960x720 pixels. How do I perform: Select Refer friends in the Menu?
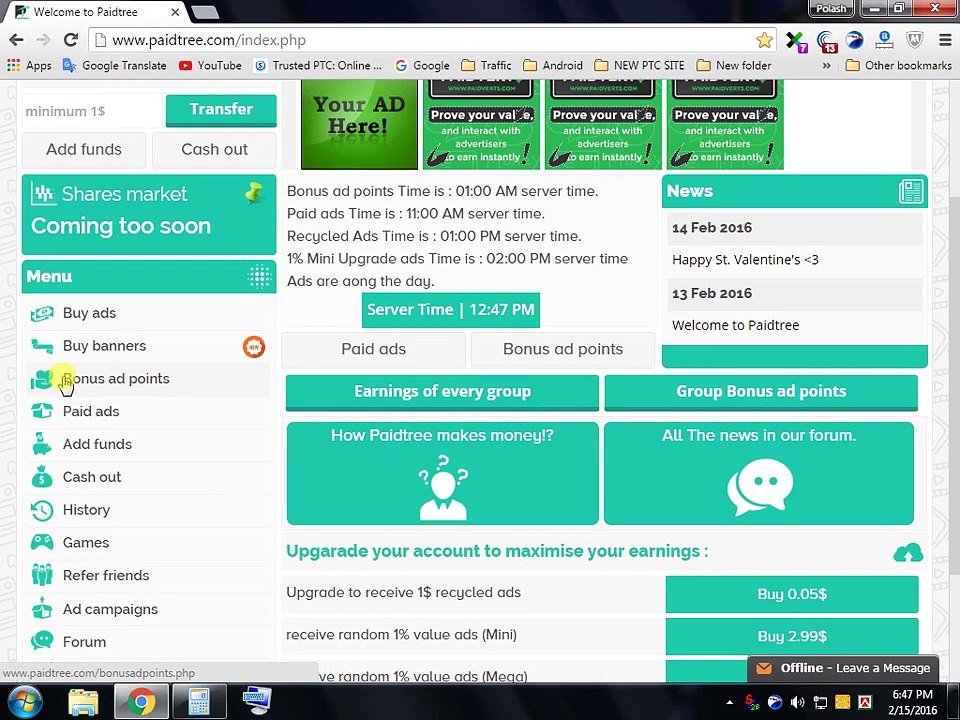(x=148, y=576)
